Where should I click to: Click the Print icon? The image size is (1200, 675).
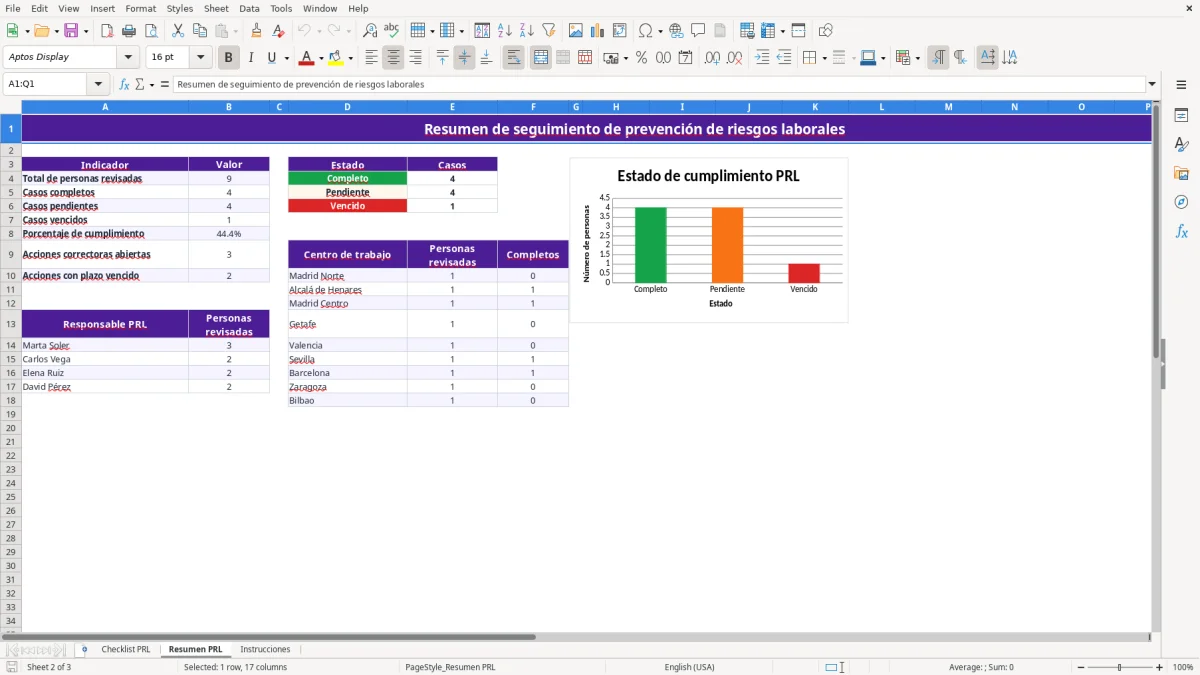click(129, 31)
